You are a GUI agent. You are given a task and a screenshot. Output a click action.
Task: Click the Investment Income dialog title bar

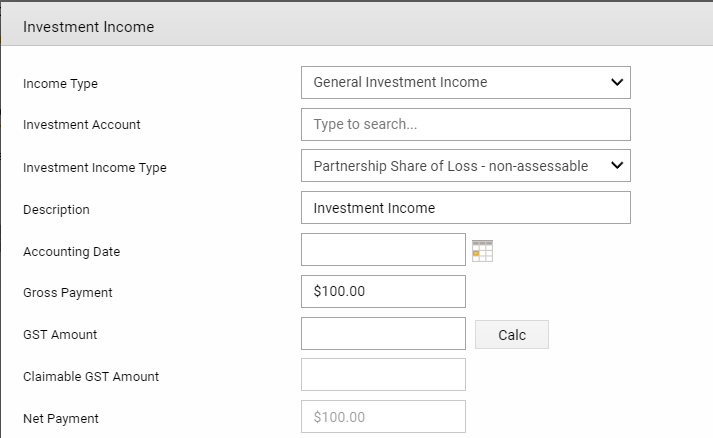click(x=357, y=25)
